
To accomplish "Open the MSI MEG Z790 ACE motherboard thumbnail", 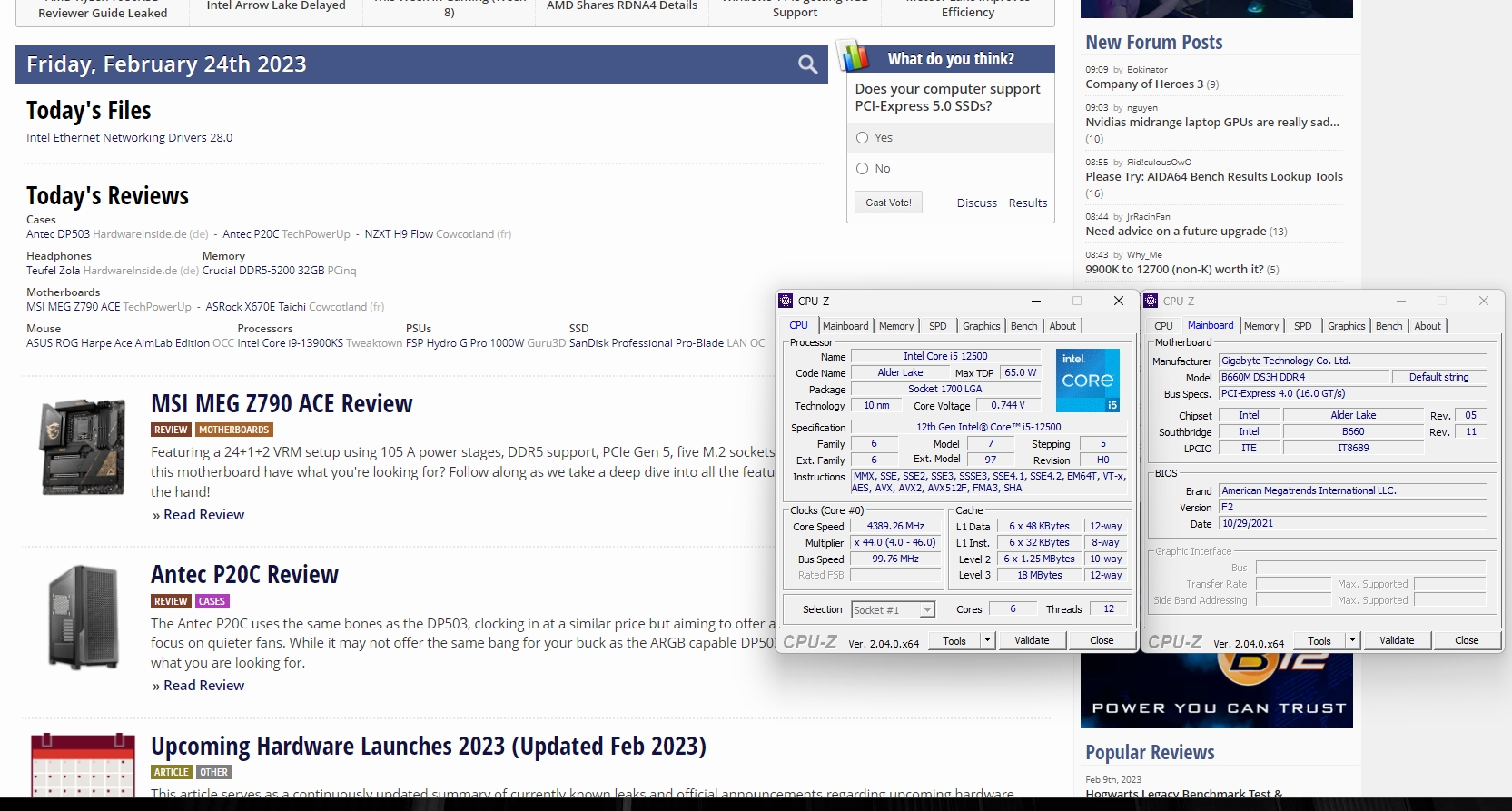I will coord(82,447).
